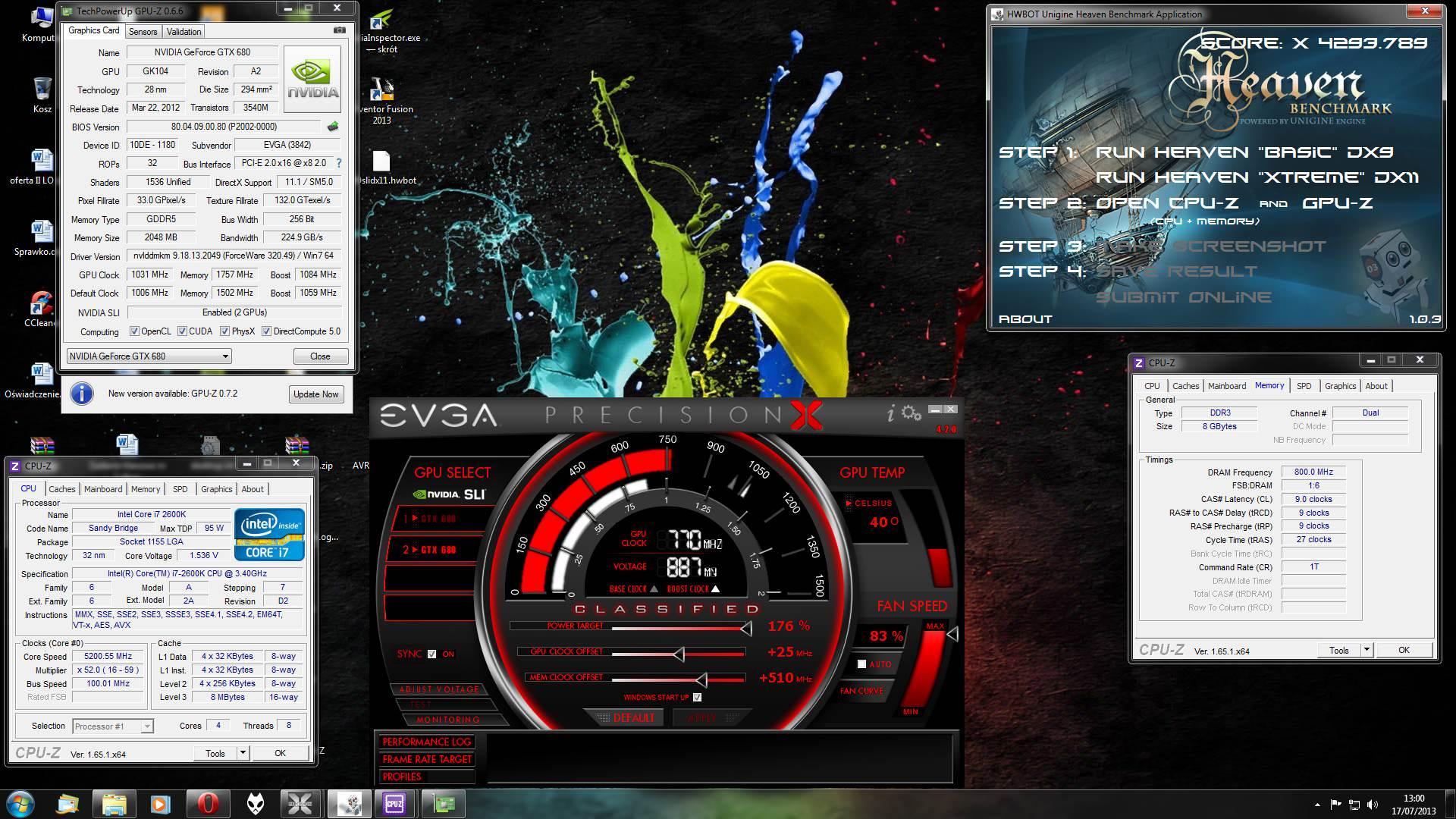Click the Close button in GPU-Z
This screenshot has width=1456, height=819.
[x=320, y=356]
